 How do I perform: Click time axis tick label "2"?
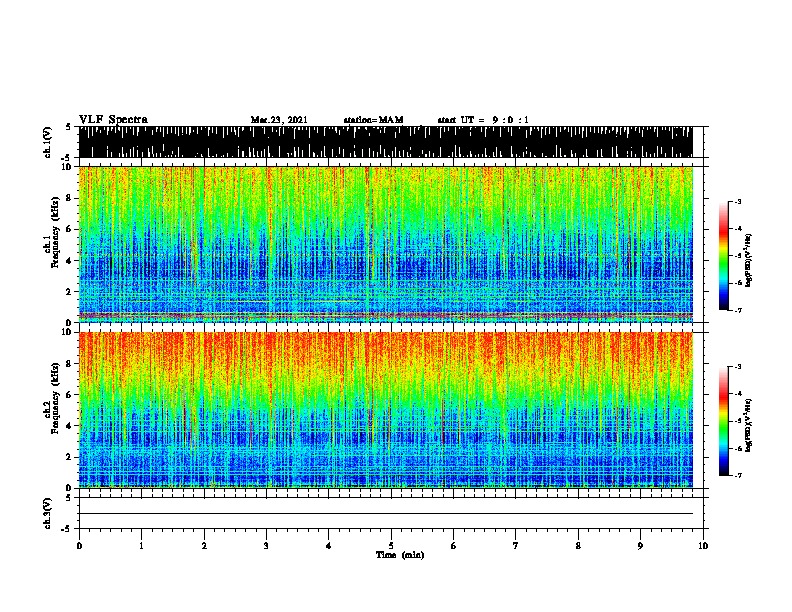(x=204, y=546)
